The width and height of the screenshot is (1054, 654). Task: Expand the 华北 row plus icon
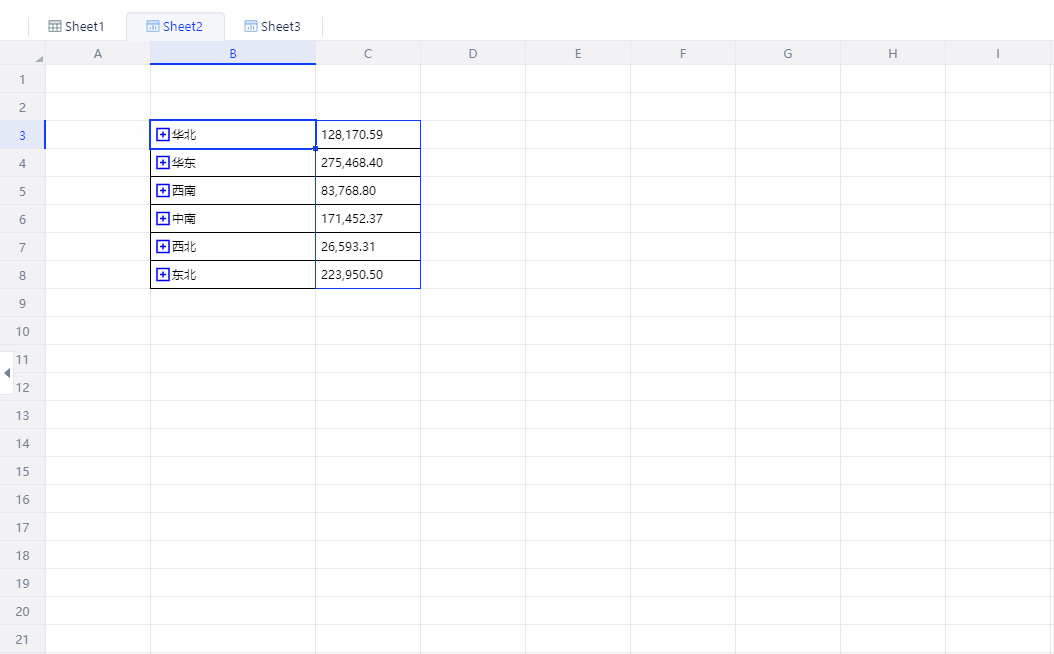point(163,135)
